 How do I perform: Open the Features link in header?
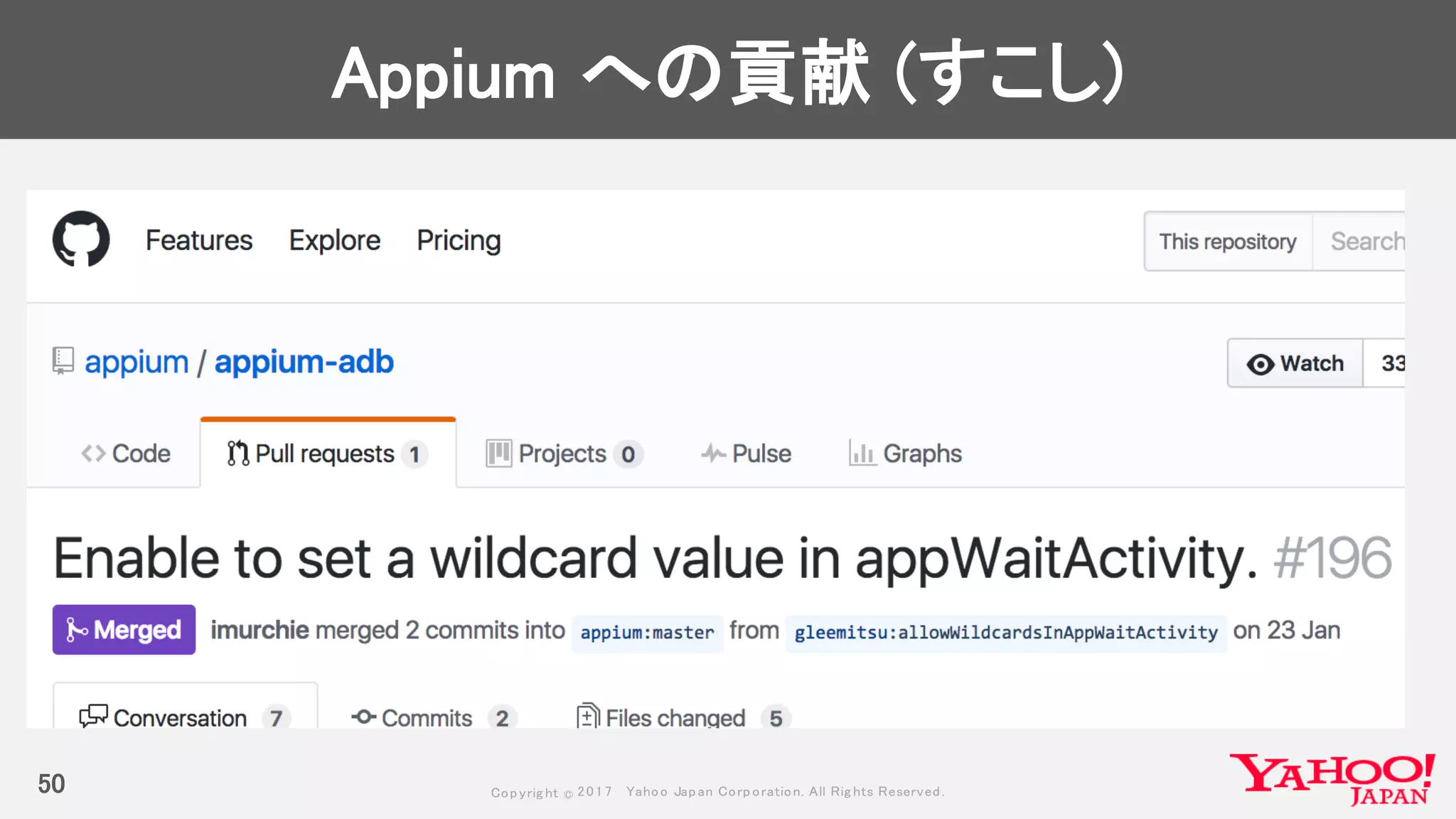199,240
